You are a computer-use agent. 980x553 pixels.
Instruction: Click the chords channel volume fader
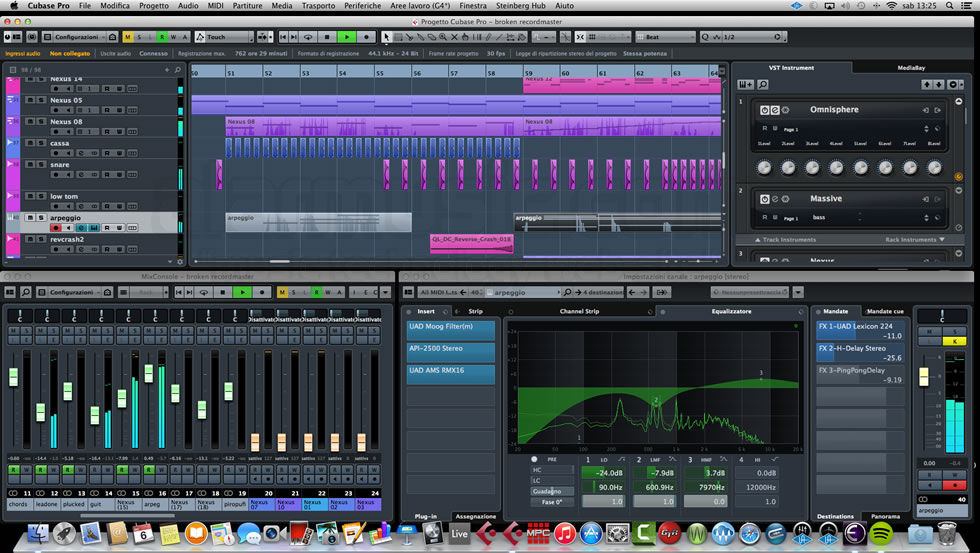coord(13,377)
